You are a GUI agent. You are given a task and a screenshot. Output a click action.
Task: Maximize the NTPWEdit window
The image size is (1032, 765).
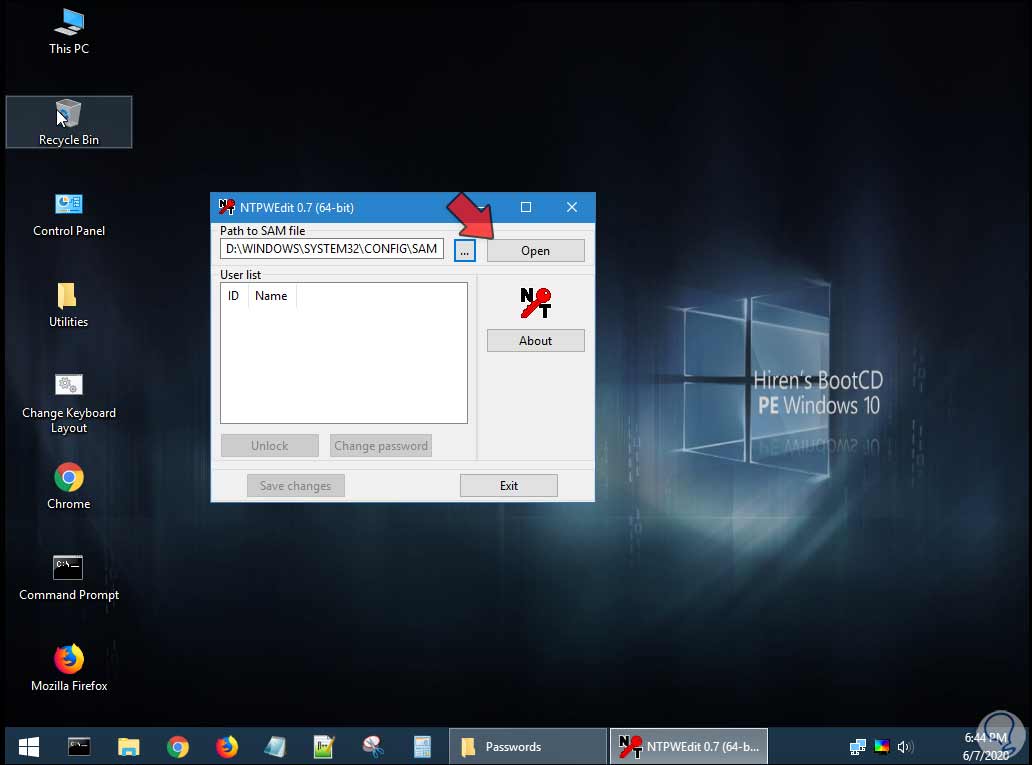526,207
